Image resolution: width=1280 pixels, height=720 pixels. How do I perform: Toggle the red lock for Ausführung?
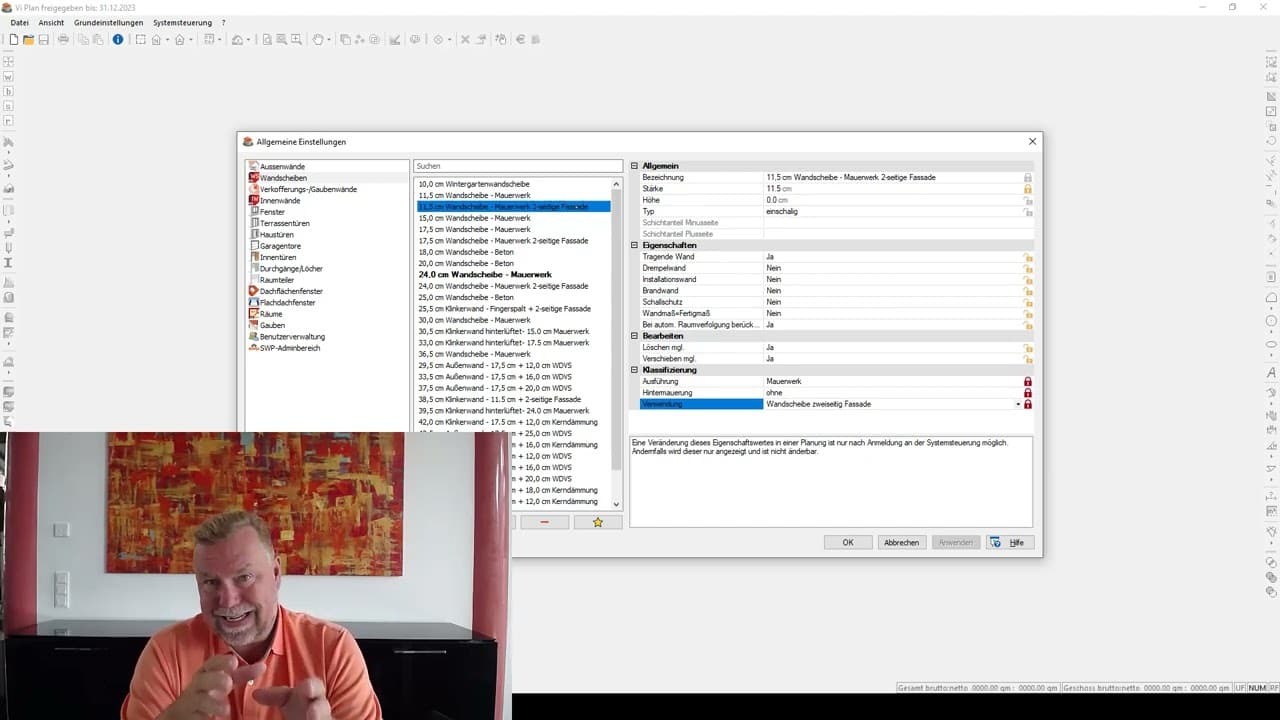(x=1027, y=382)
